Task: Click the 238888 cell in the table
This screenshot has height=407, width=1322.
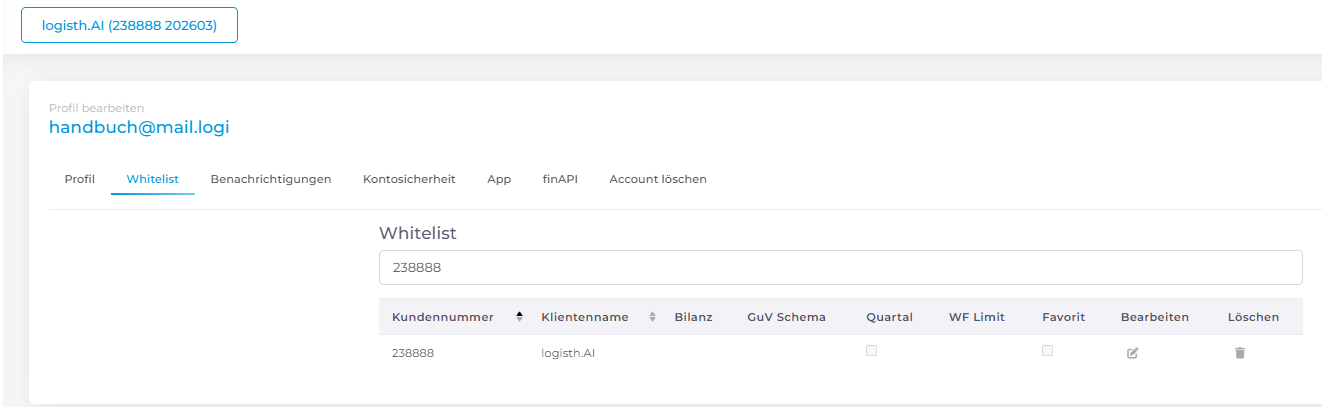Action: (x=413, y=353)
